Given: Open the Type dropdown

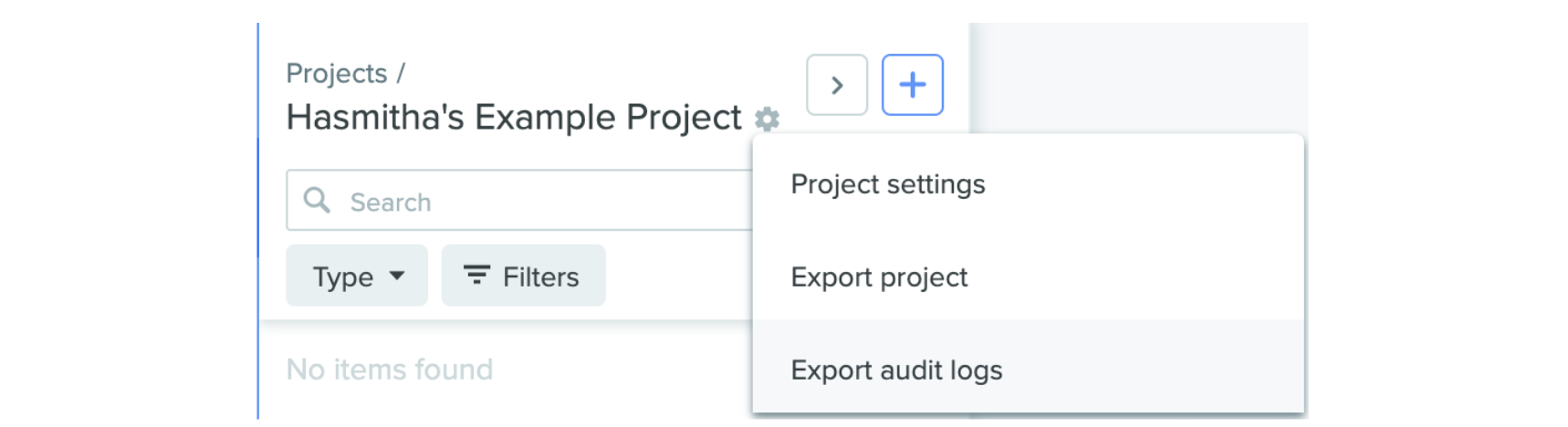Looking at the screenshot, I should coord(356,276).
